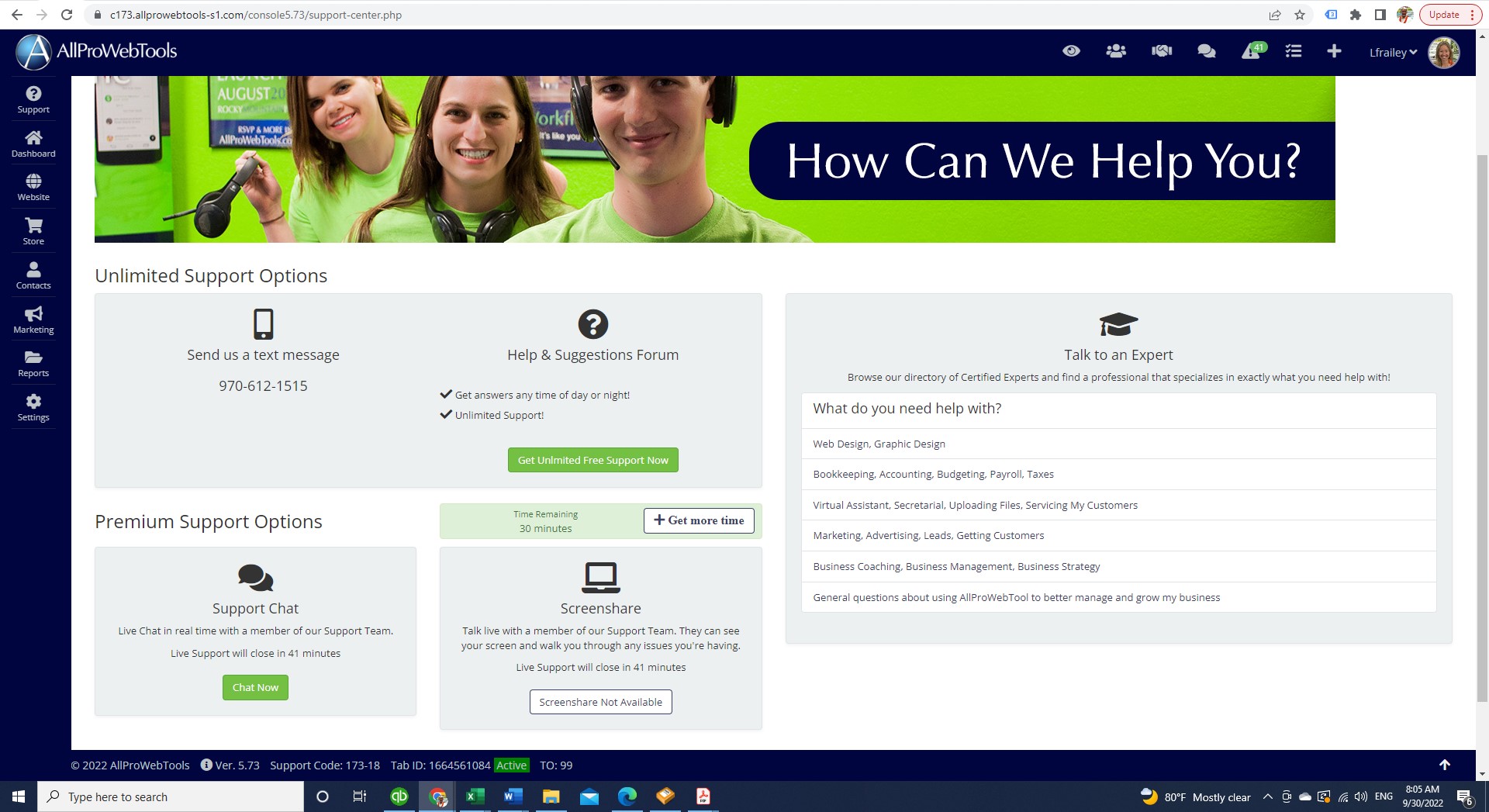
Task: Open notifications bell with 41 badge
Action: [x=1253, y=51]
